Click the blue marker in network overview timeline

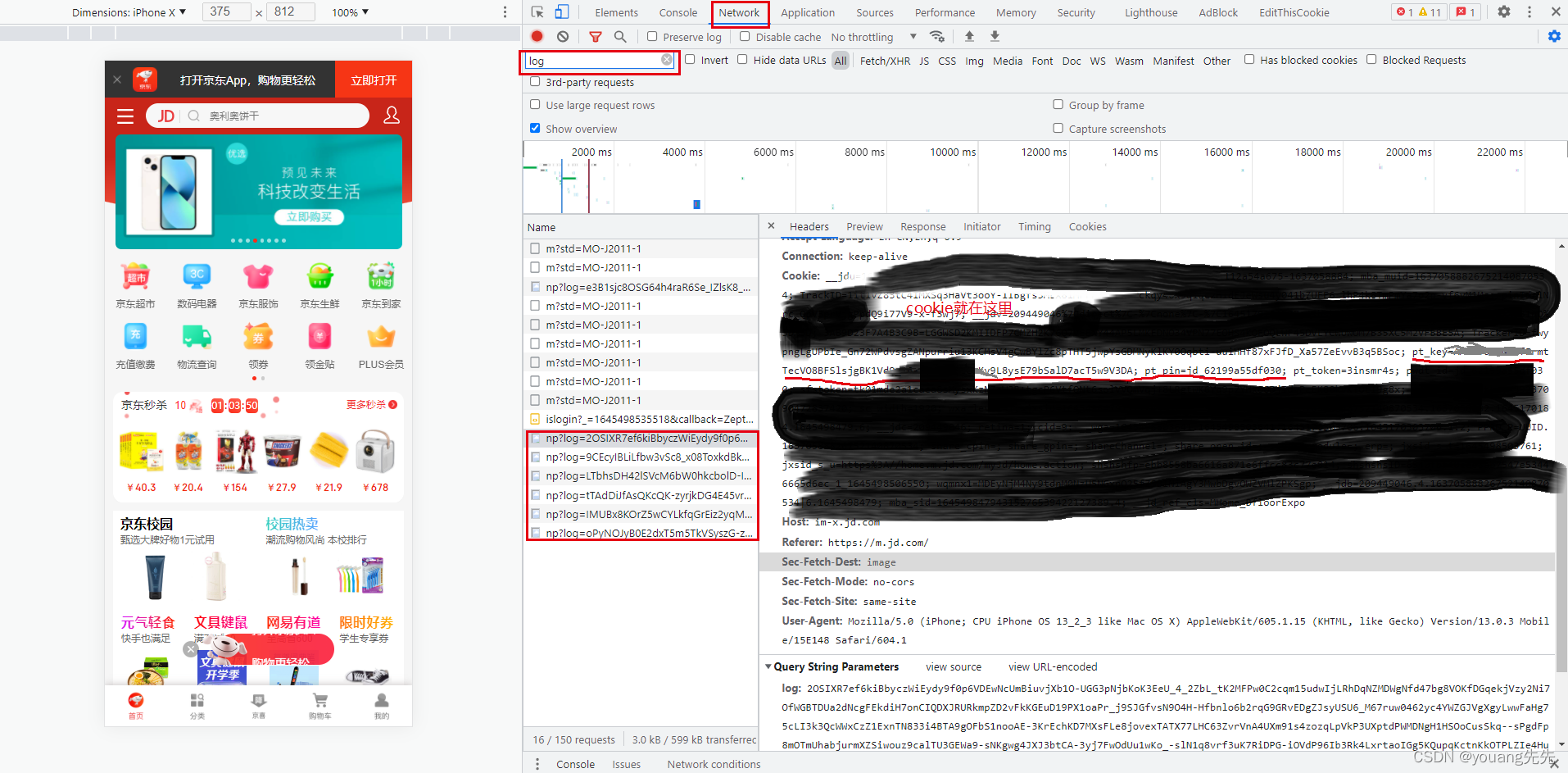tap(696, 204)
